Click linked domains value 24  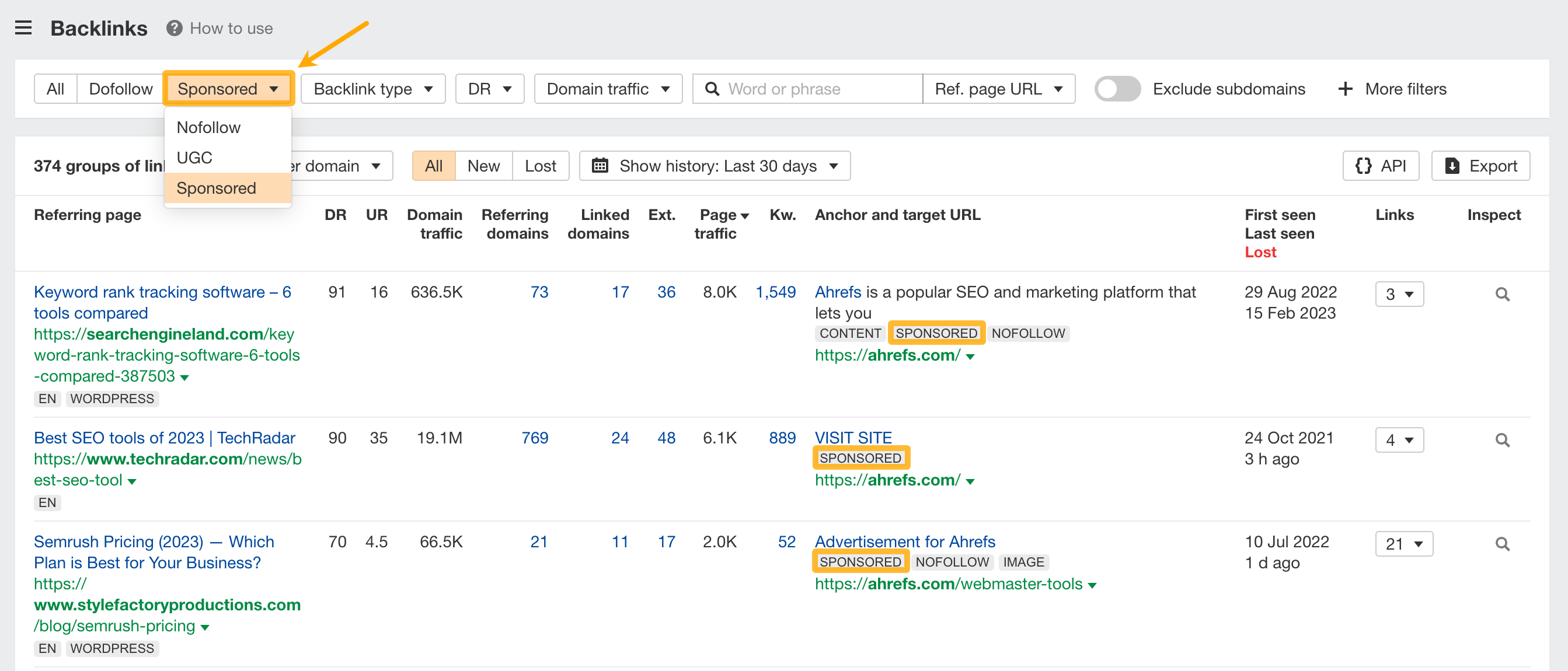pos(619,438)
